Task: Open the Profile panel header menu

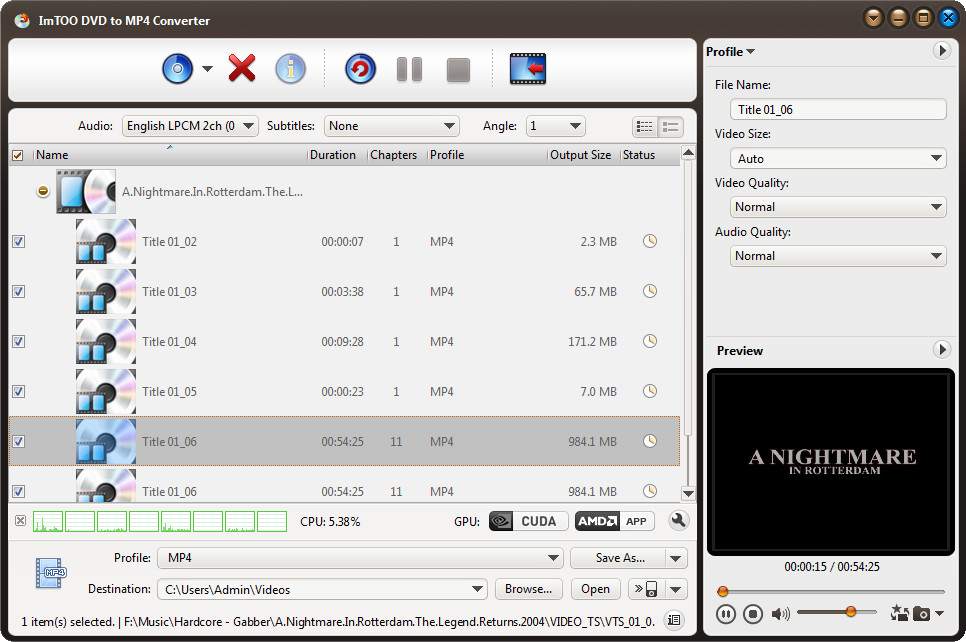Action: tap(730, 52)
